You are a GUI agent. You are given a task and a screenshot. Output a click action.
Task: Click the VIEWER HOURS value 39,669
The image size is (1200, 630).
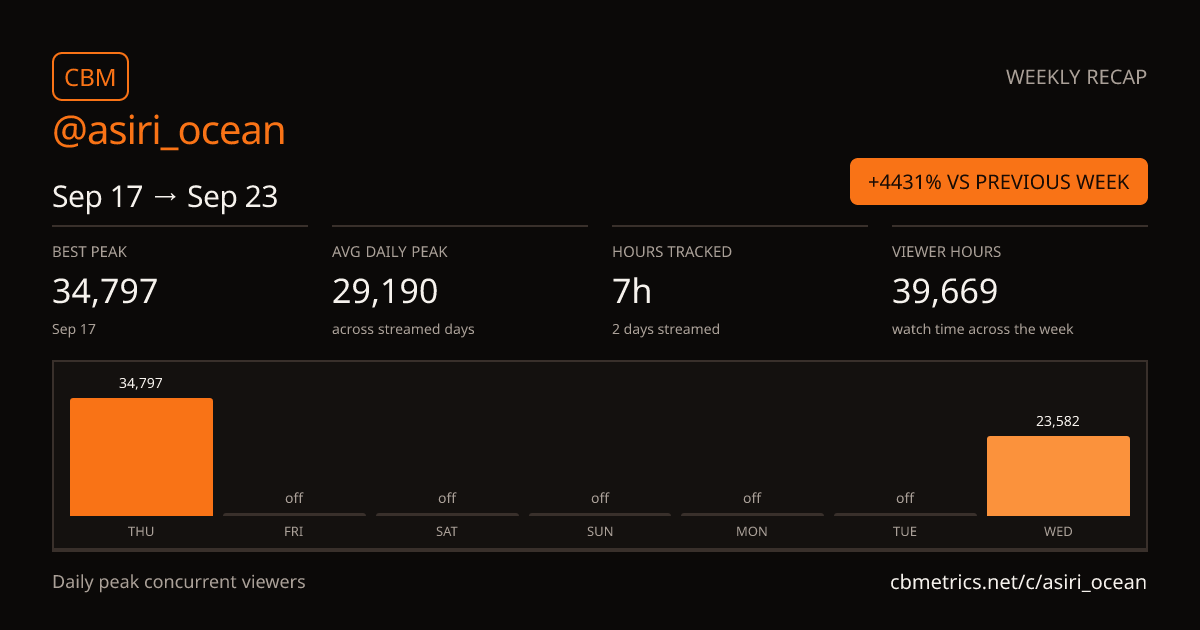945,291
